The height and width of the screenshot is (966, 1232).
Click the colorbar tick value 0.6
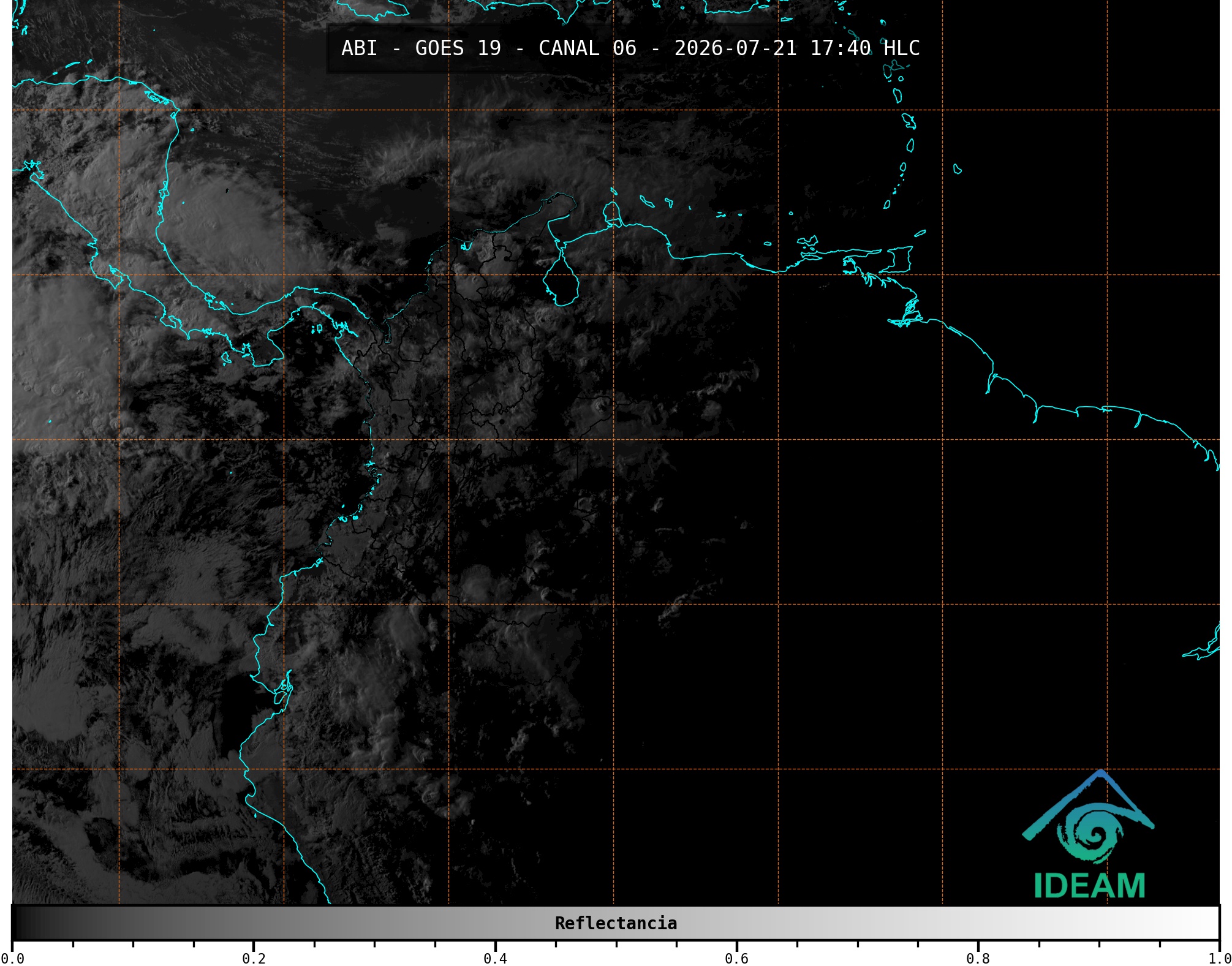coord(736,958)
